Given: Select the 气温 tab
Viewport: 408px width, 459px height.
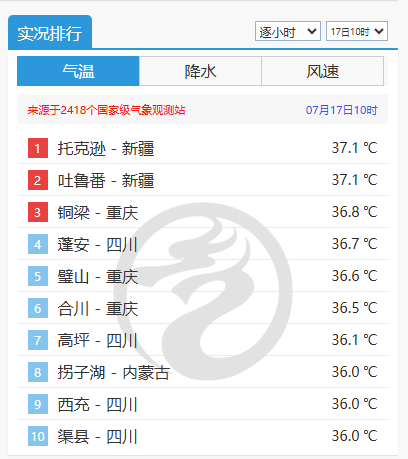Looking at the screenshot, I should [x=78, y=71].
